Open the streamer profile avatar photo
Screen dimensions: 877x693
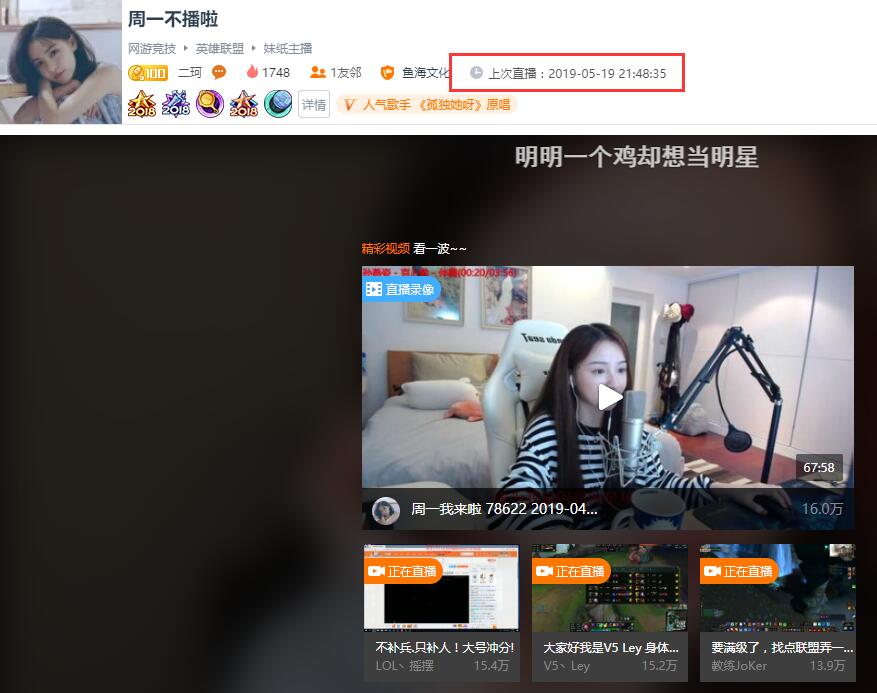[x=61, y=62]
